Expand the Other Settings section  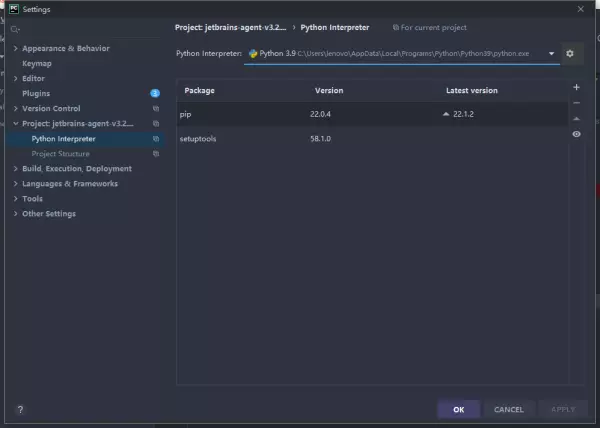click(x=15, y=214)
